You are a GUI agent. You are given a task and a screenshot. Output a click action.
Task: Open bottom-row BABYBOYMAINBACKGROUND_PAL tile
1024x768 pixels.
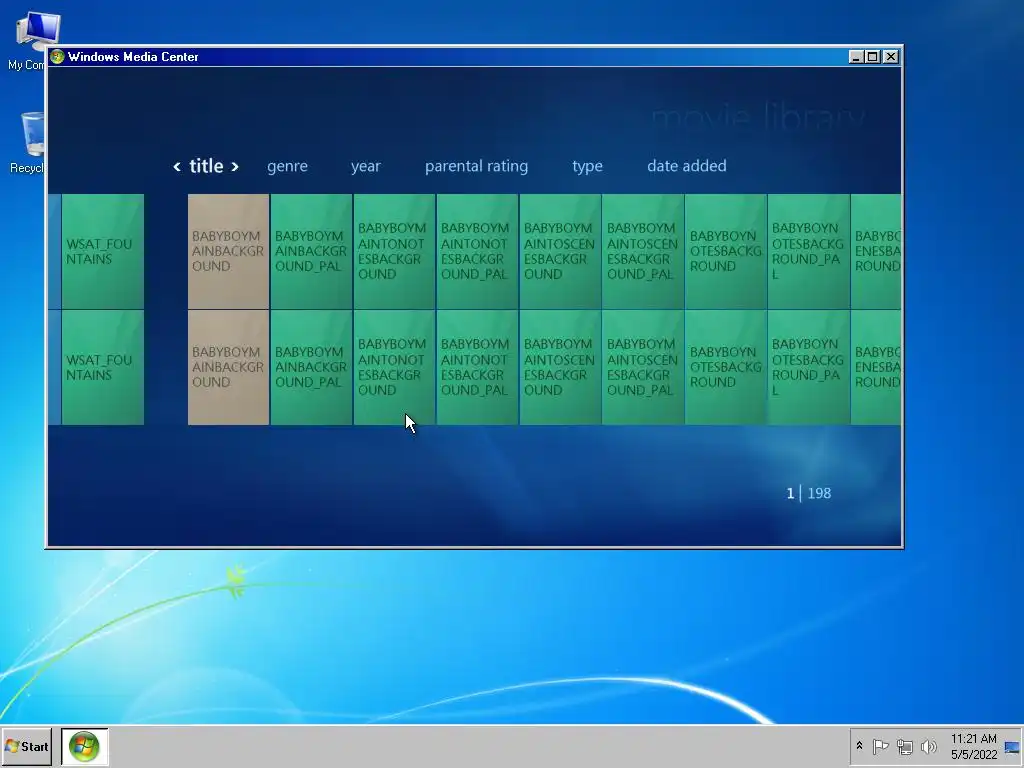312,368
